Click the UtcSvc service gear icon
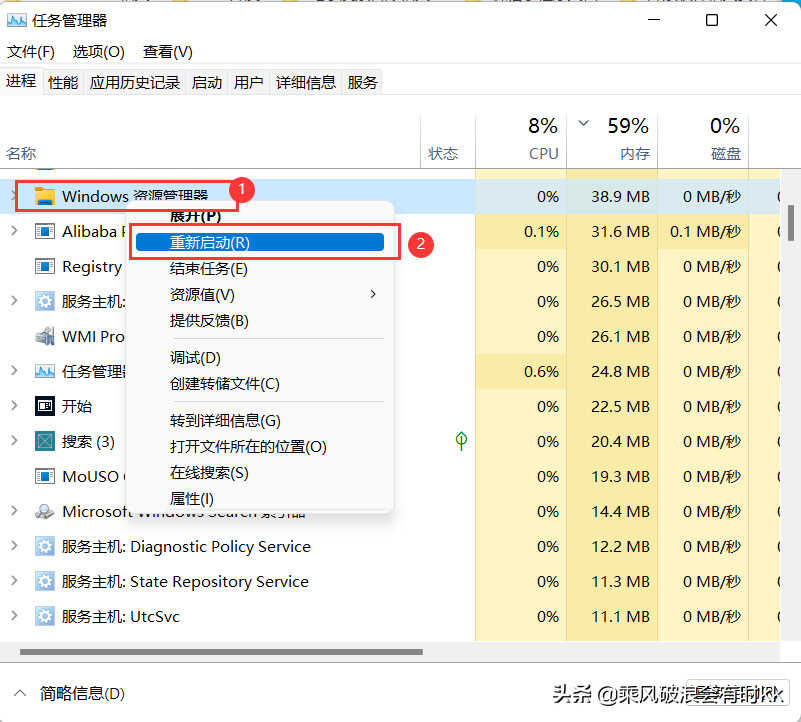The width and height of the screenshot is (801, 722). (44, 617)
